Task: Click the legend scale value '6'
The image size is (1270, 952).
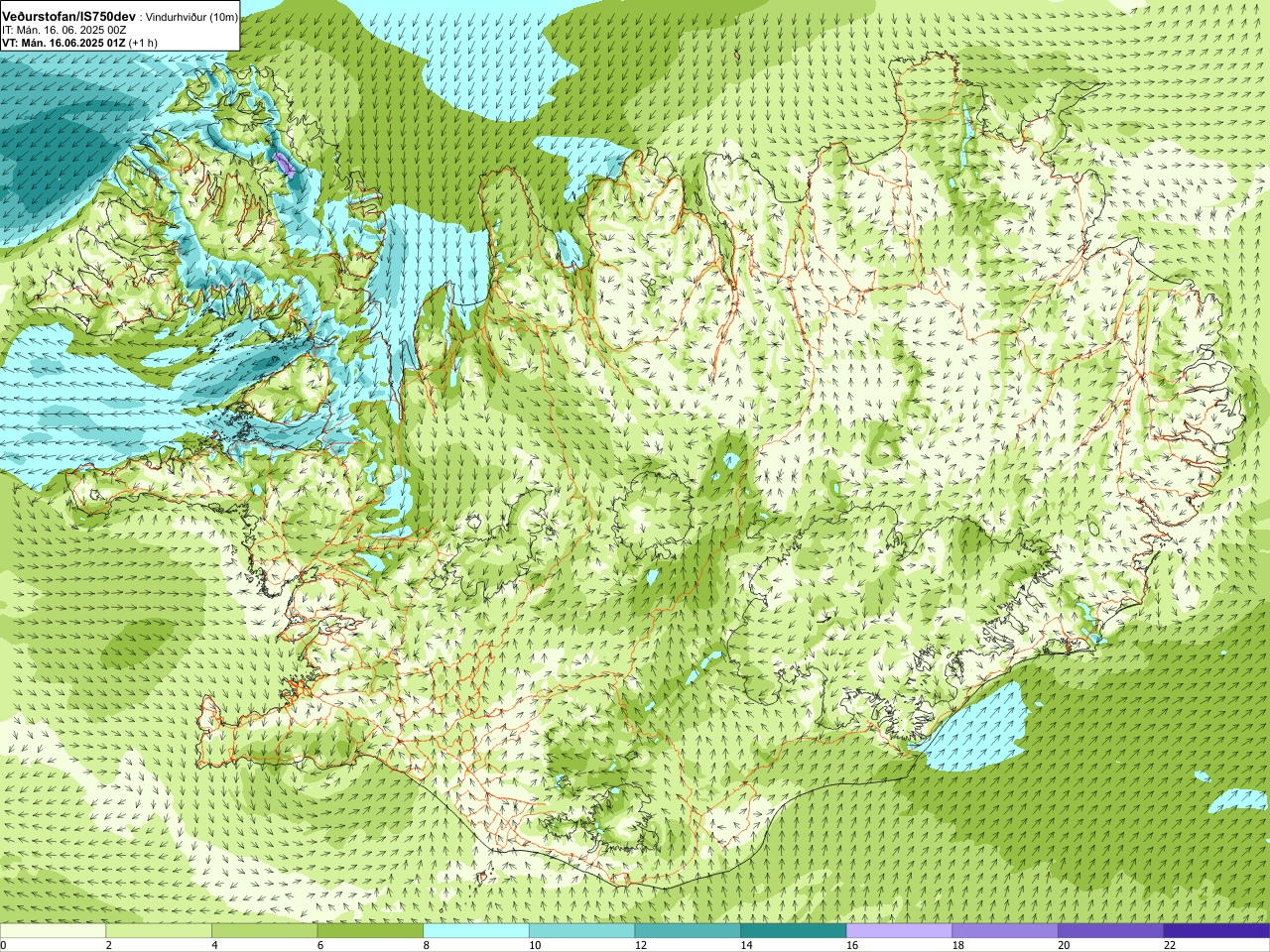Action: (320, 945)
